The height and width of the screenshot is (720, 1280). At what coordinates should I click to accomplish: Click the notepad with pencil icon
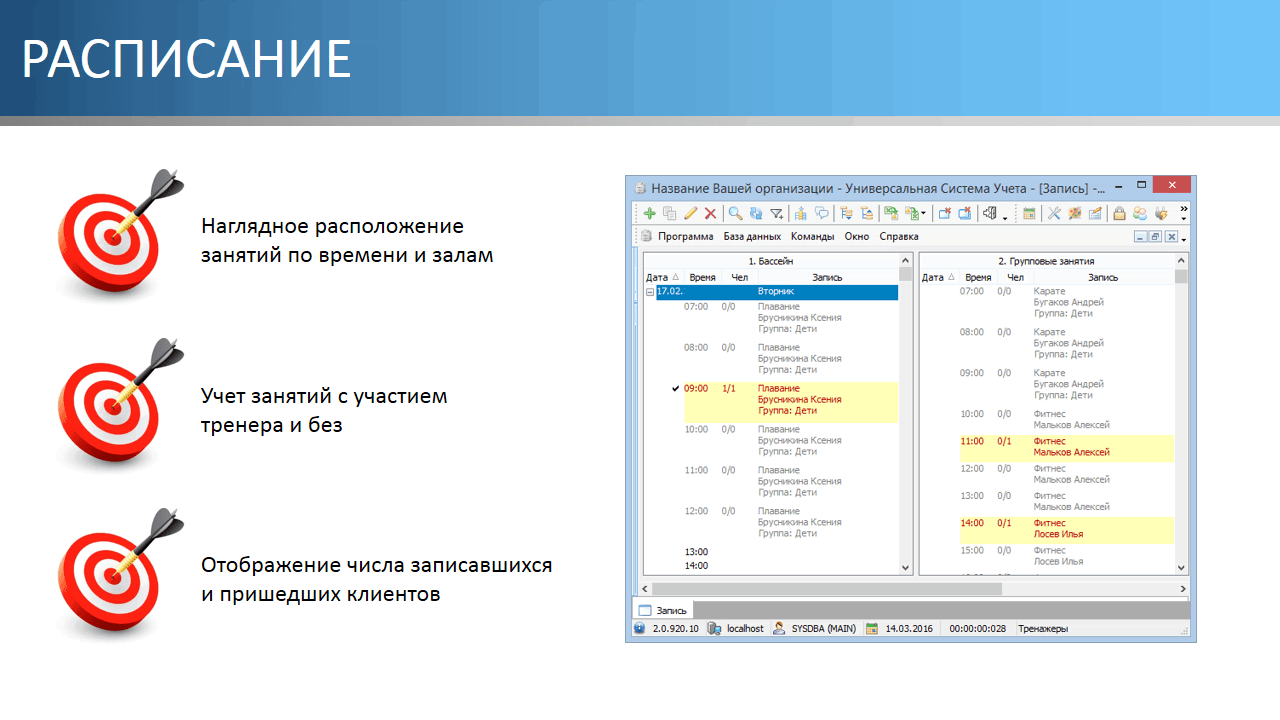click(1096, 213)
